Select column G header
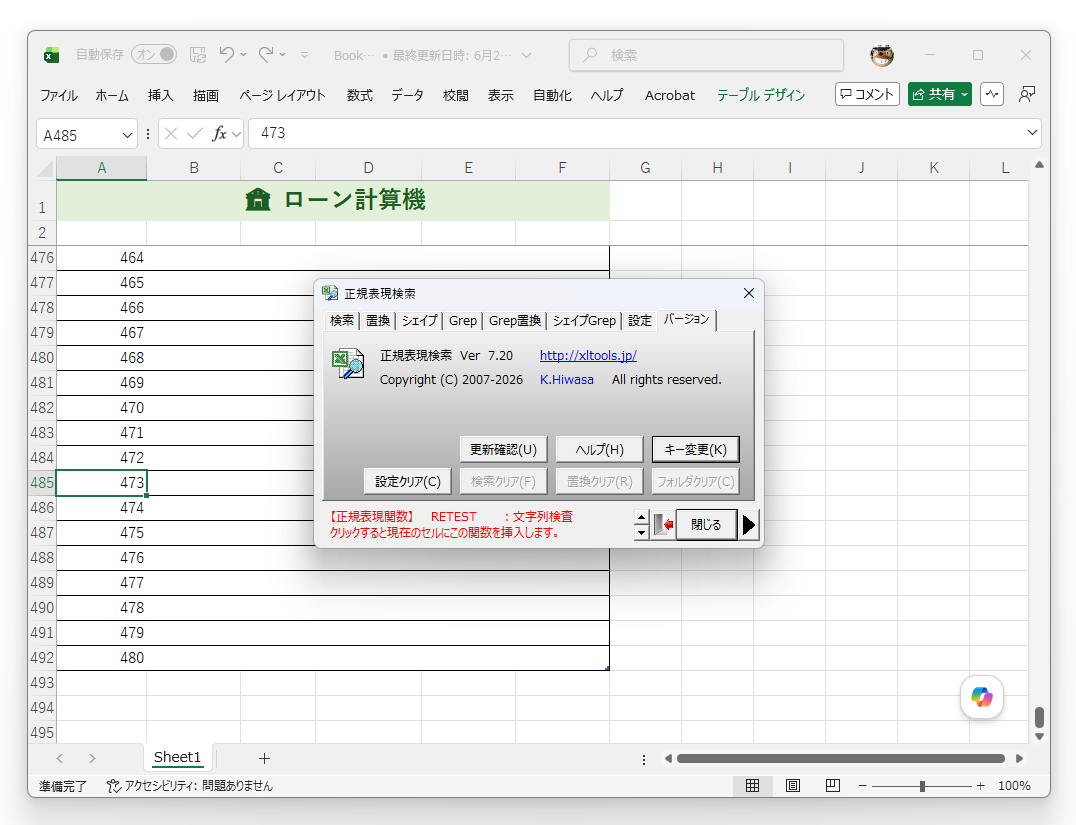The image size is (1076, 825). click(645, 168)
